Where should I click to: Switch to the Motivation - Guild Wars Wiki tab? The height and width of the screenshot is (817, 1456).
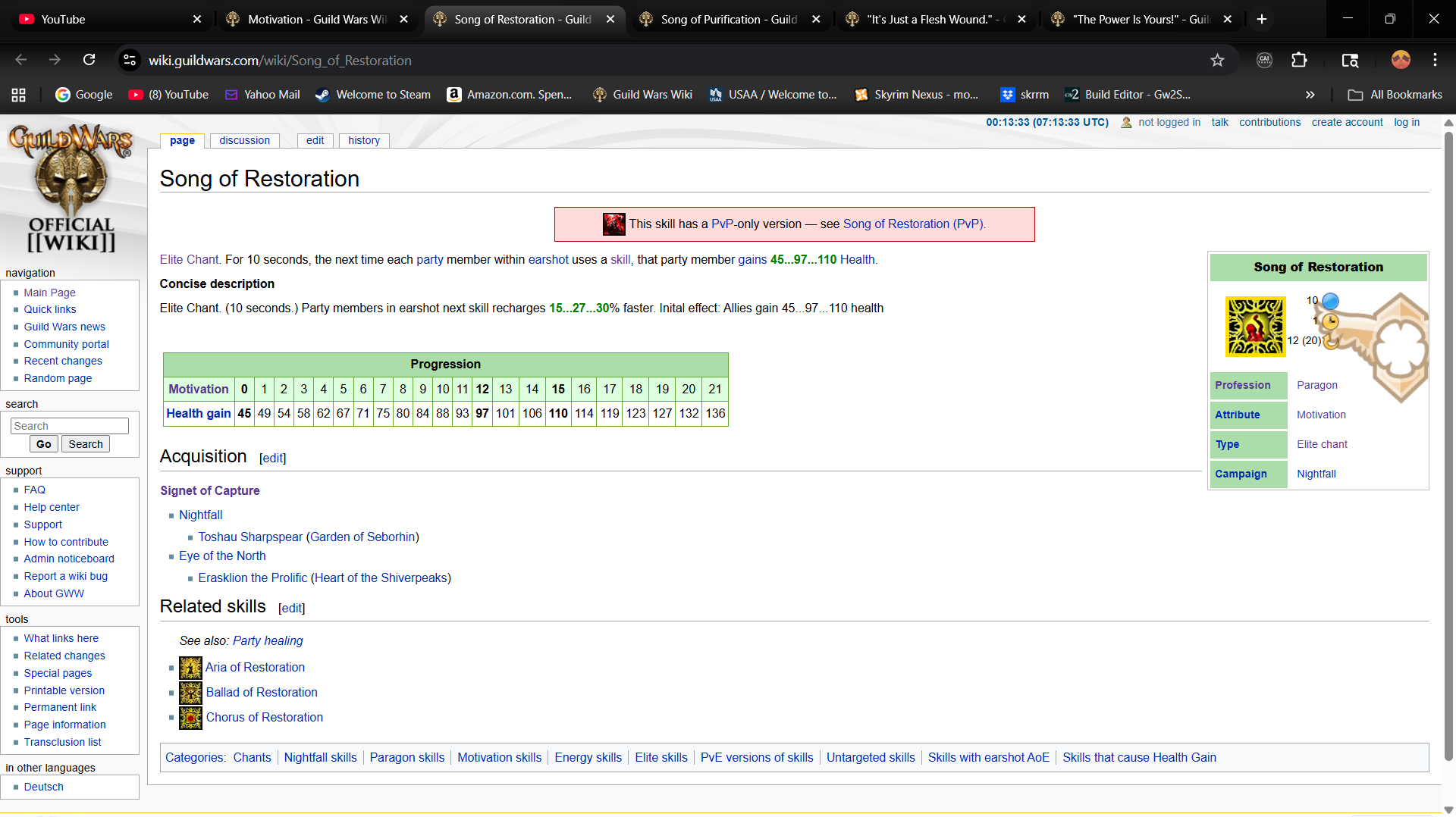[x=317, y=19]
